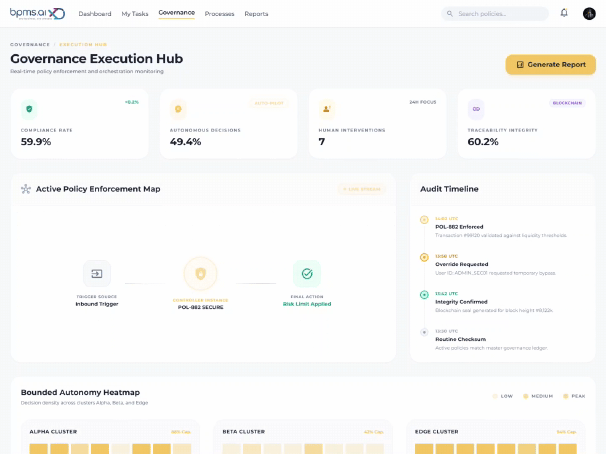606x454 pixels.
Task: Go to the Processes tab
Action: (219, 14)
